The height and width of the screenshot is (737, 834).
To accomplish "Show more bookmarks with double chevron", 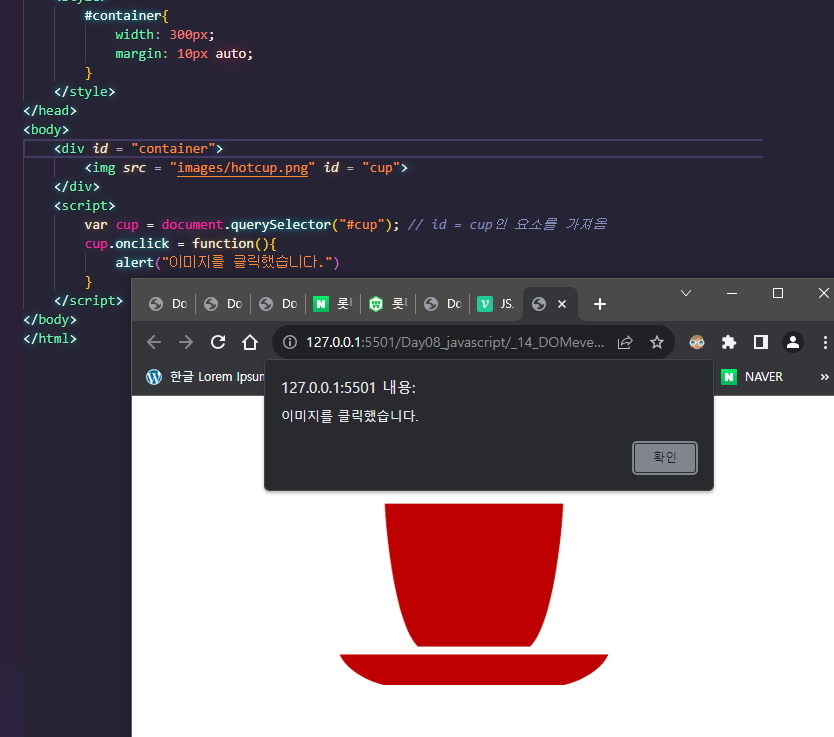I will [824, 376].
